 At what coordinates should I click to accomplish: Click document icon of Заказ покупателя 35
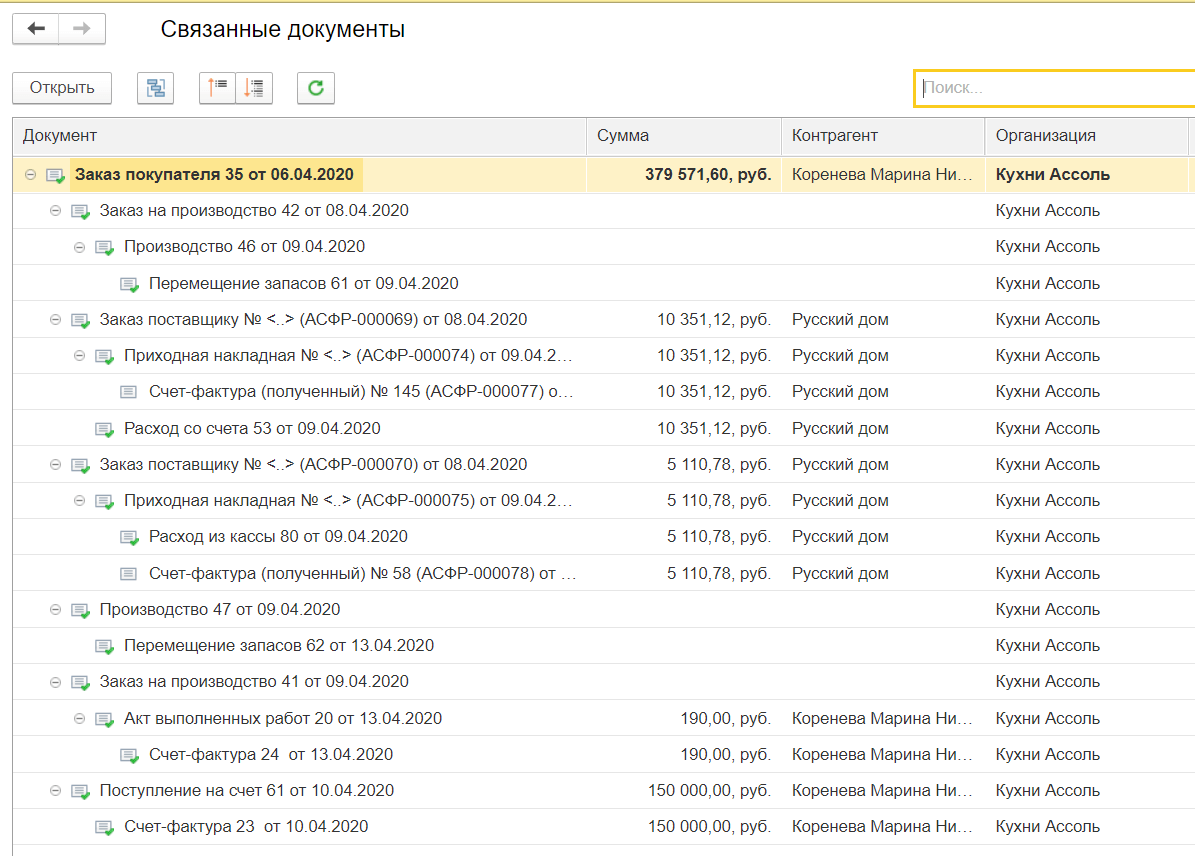(56, 175)
